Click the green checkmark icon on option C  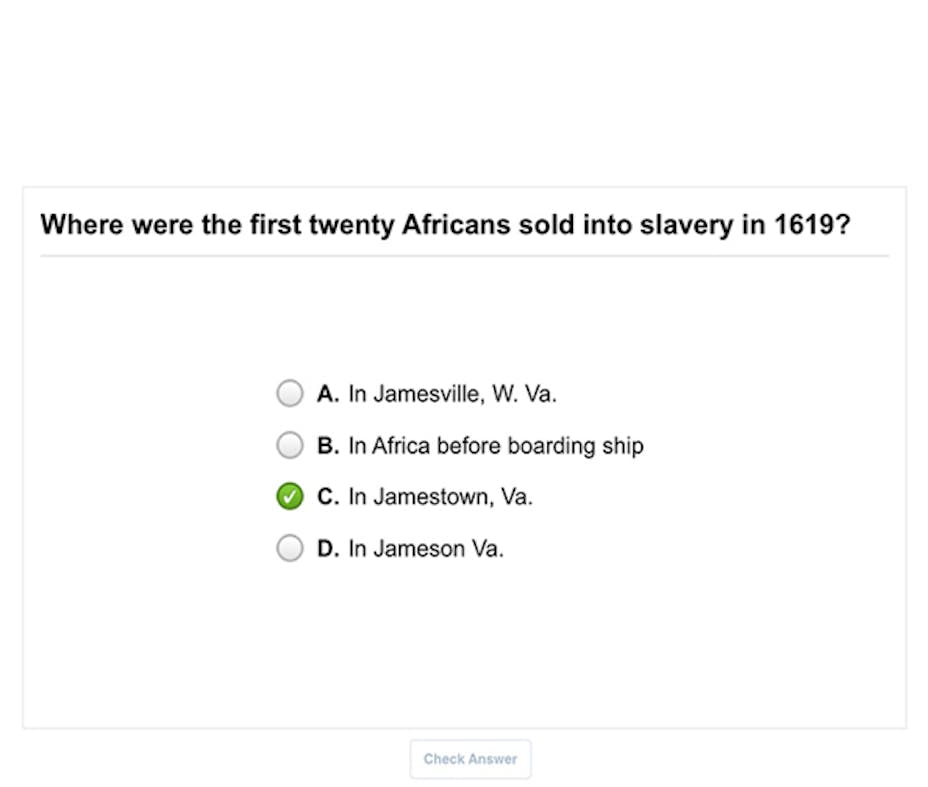tap(289, 497)
